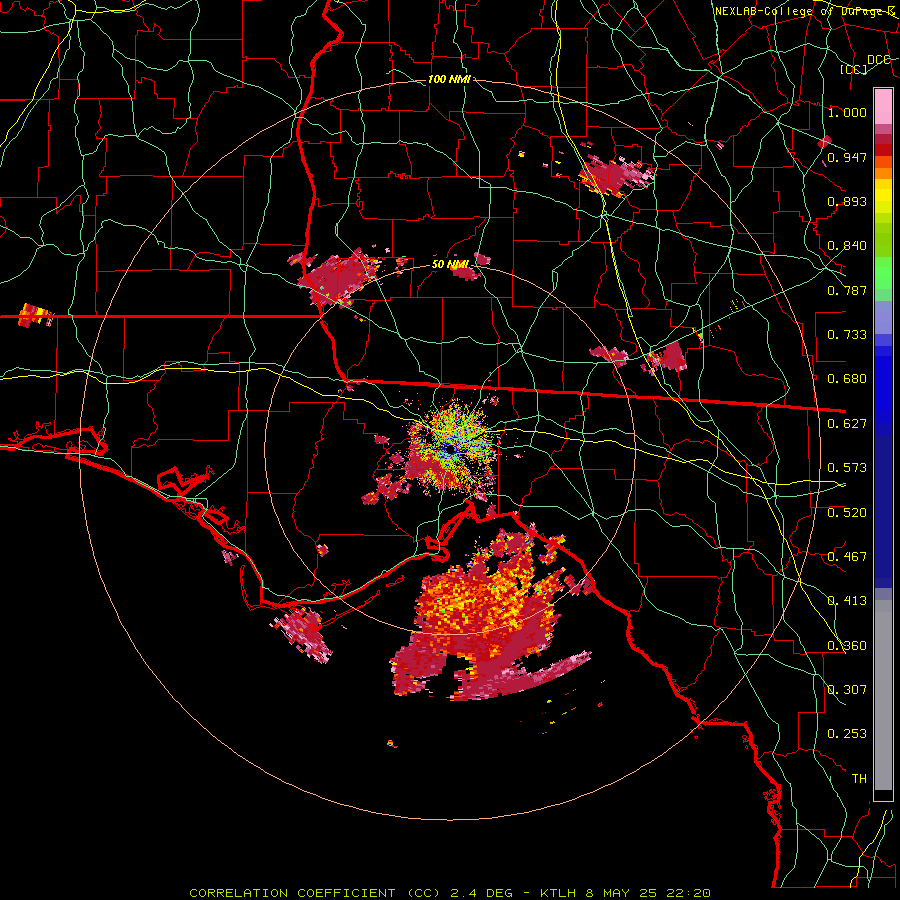Click the 0.733 legend value

847,335
